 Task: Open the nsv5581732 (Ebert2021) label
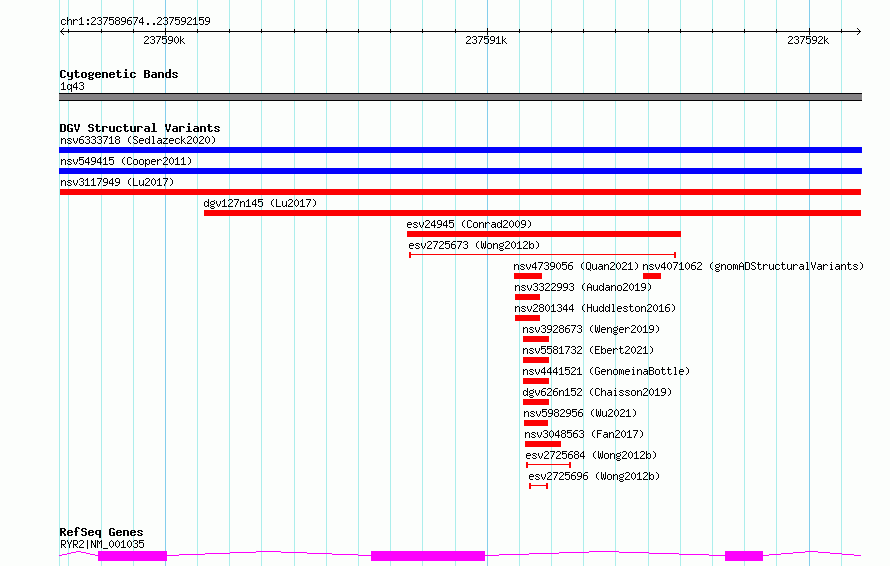588,350
